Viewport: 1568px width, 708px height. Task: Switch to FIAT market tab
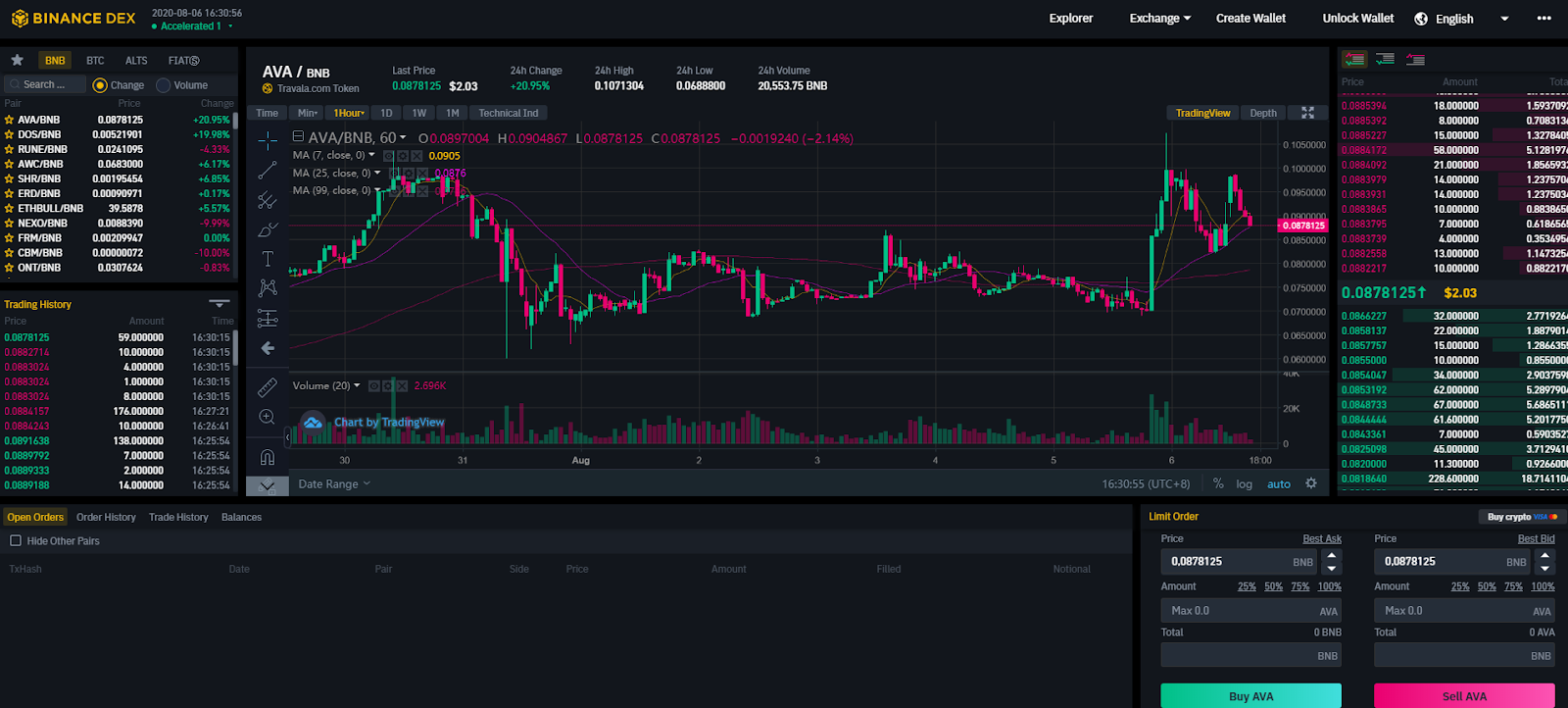183,61
